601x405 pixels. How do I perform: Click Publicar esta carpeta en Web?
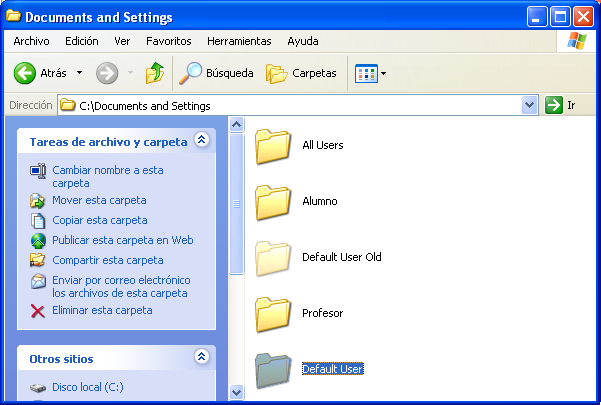click(122, 240)
